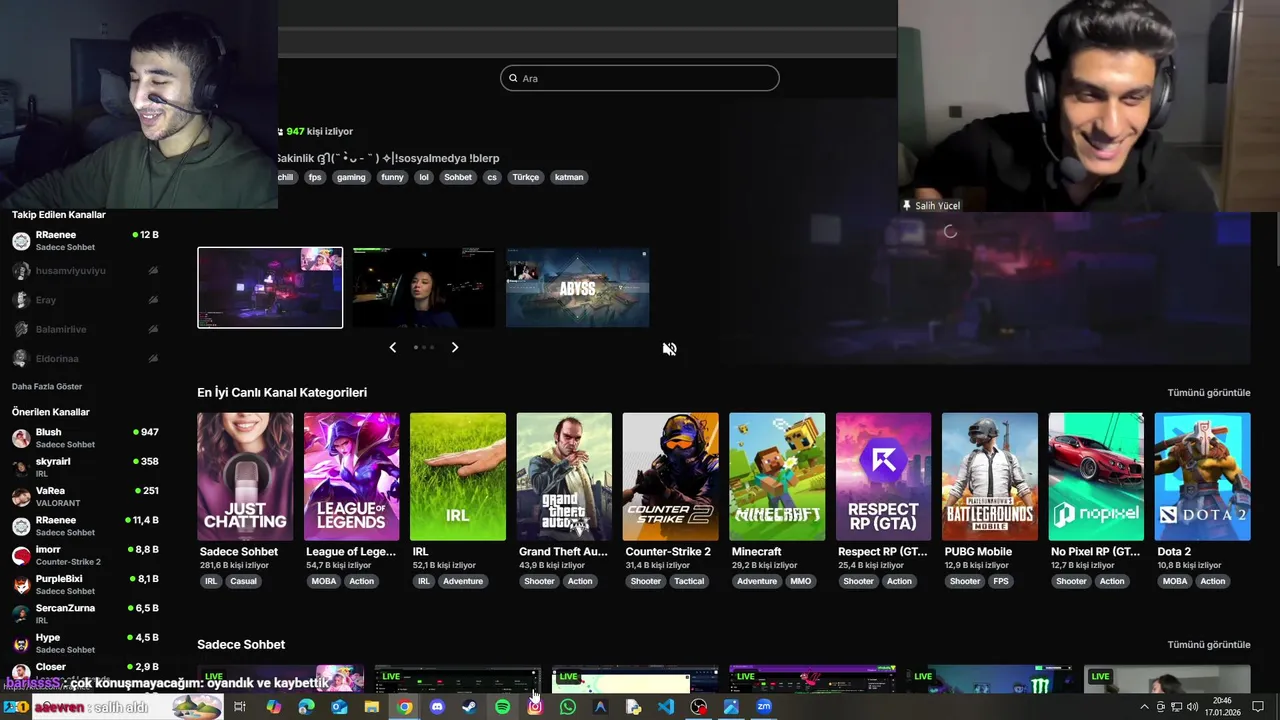Open the Grand Theft Auto V category cover
Image resolution: width=1280 pixels, height=720 pixels.
(x=564, y=477)
